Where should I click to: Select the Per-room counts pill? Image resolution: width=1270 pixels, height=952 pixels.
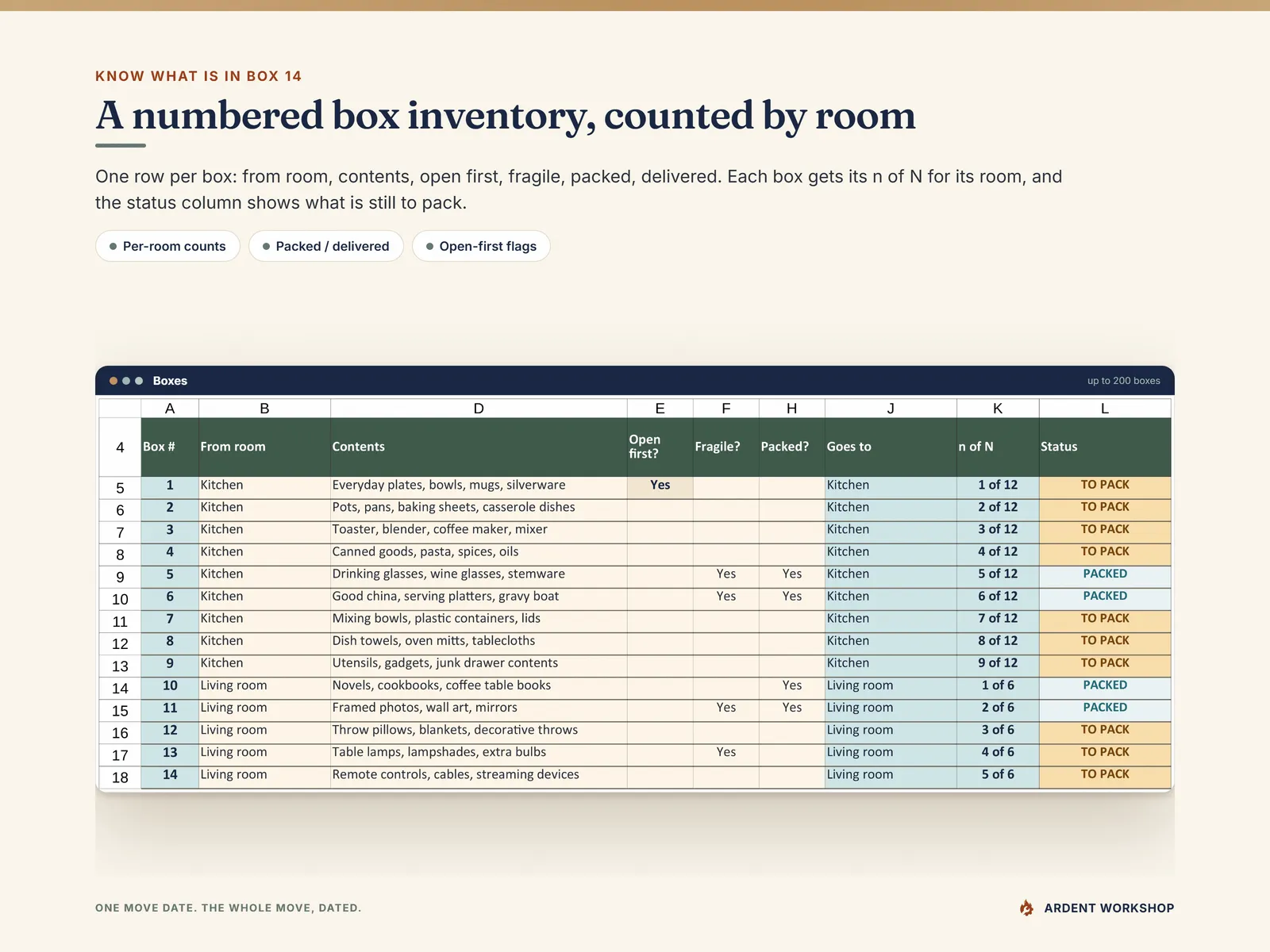(x=167, y=246)
